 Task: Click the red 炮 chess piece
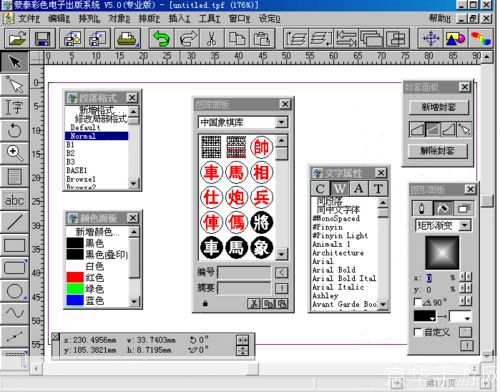[x=236, y=197]
